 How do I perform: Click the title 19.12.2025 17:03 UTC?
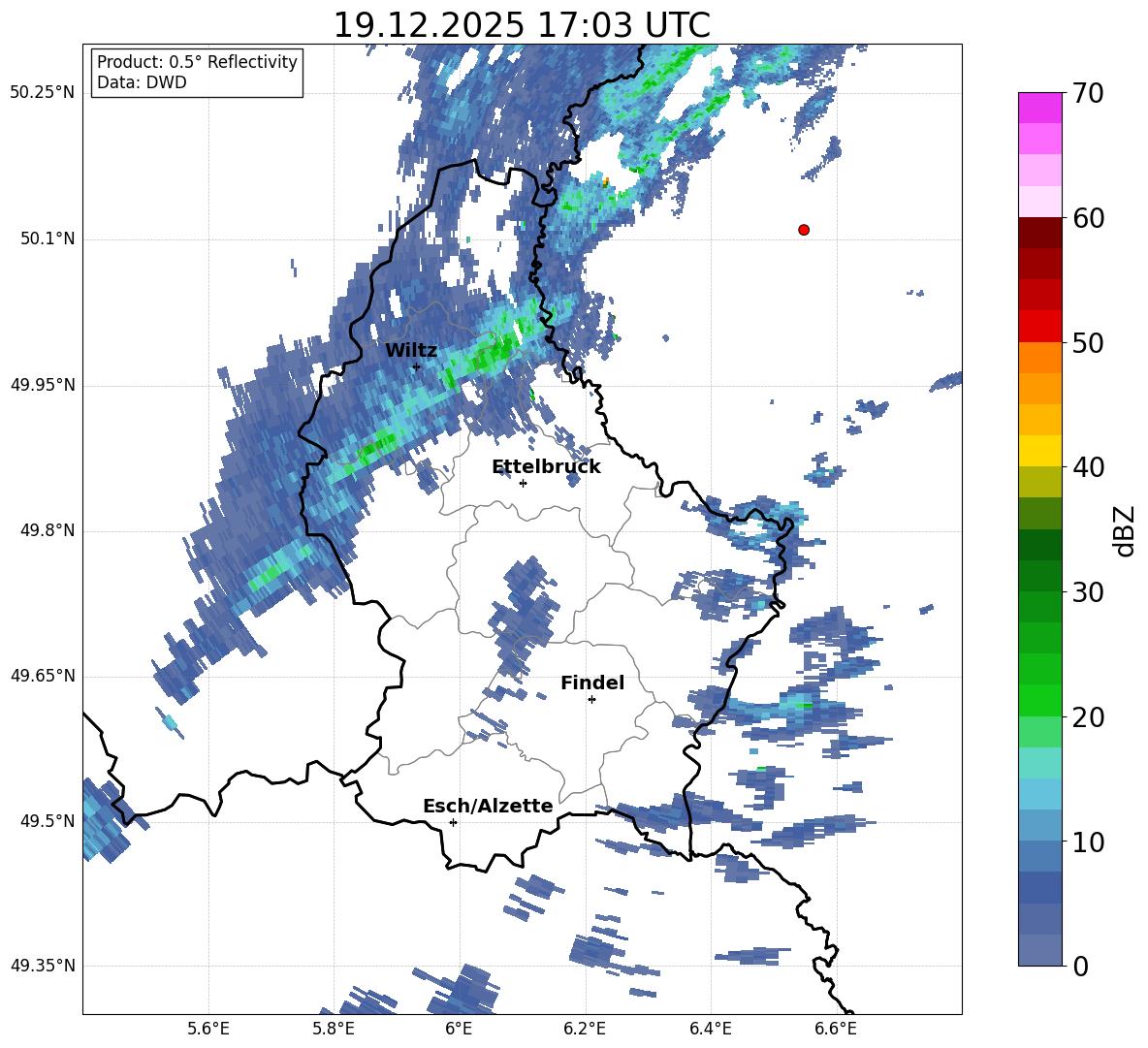click(x=522, y=25)
